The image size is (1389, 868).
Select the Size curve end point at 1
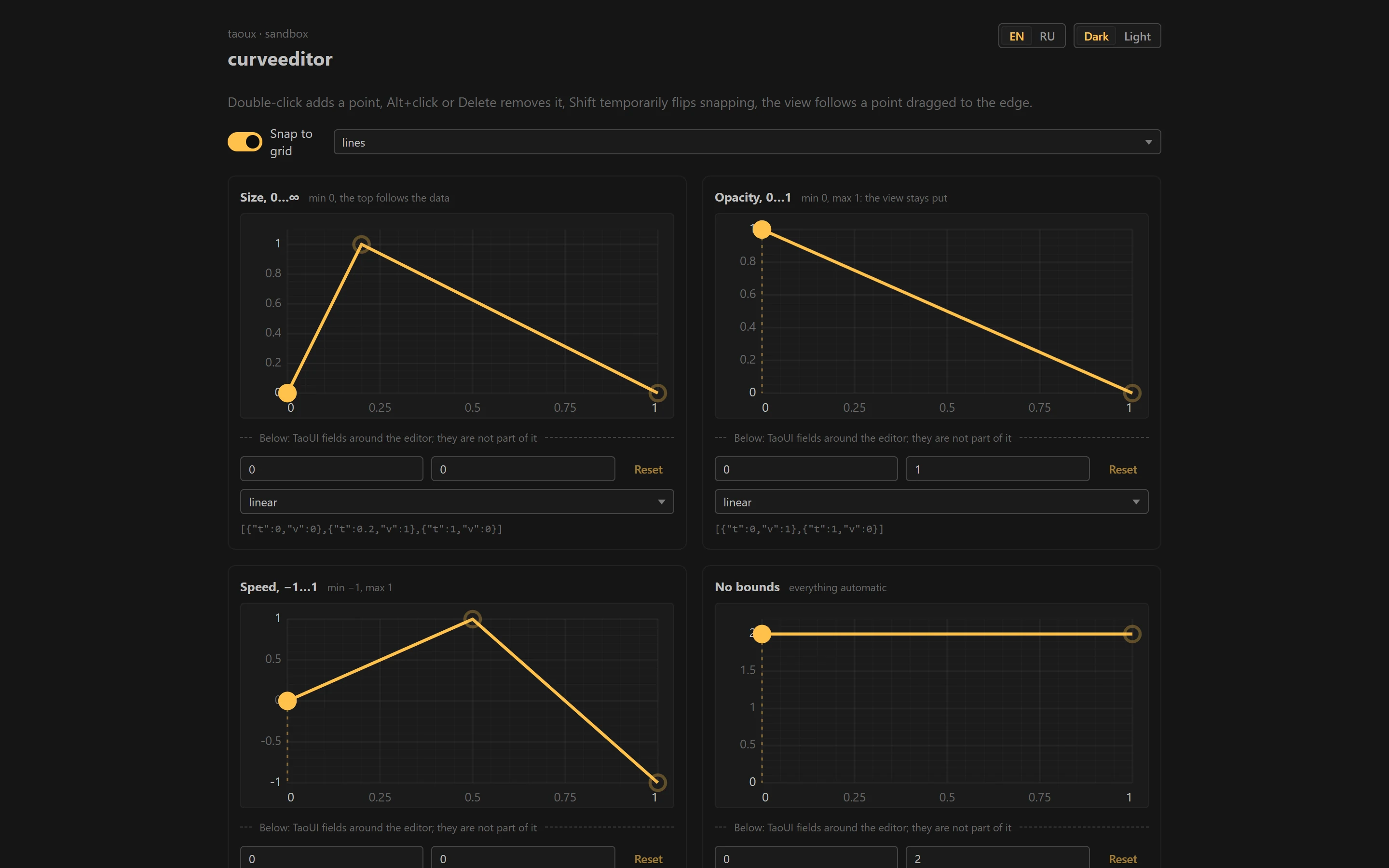[657, 393]
